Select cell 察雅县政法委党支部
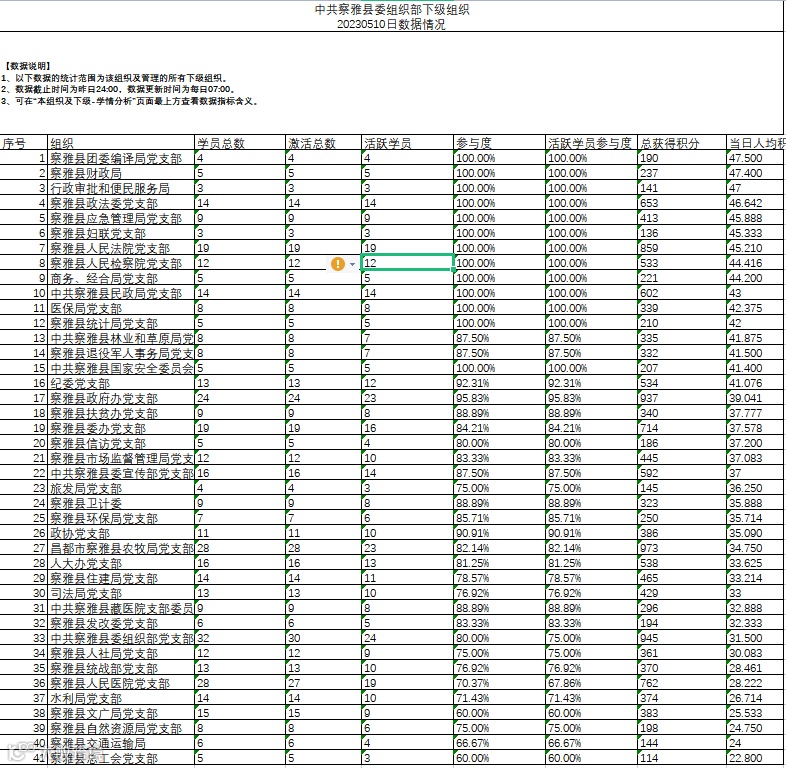 click(x=121, y=203)
